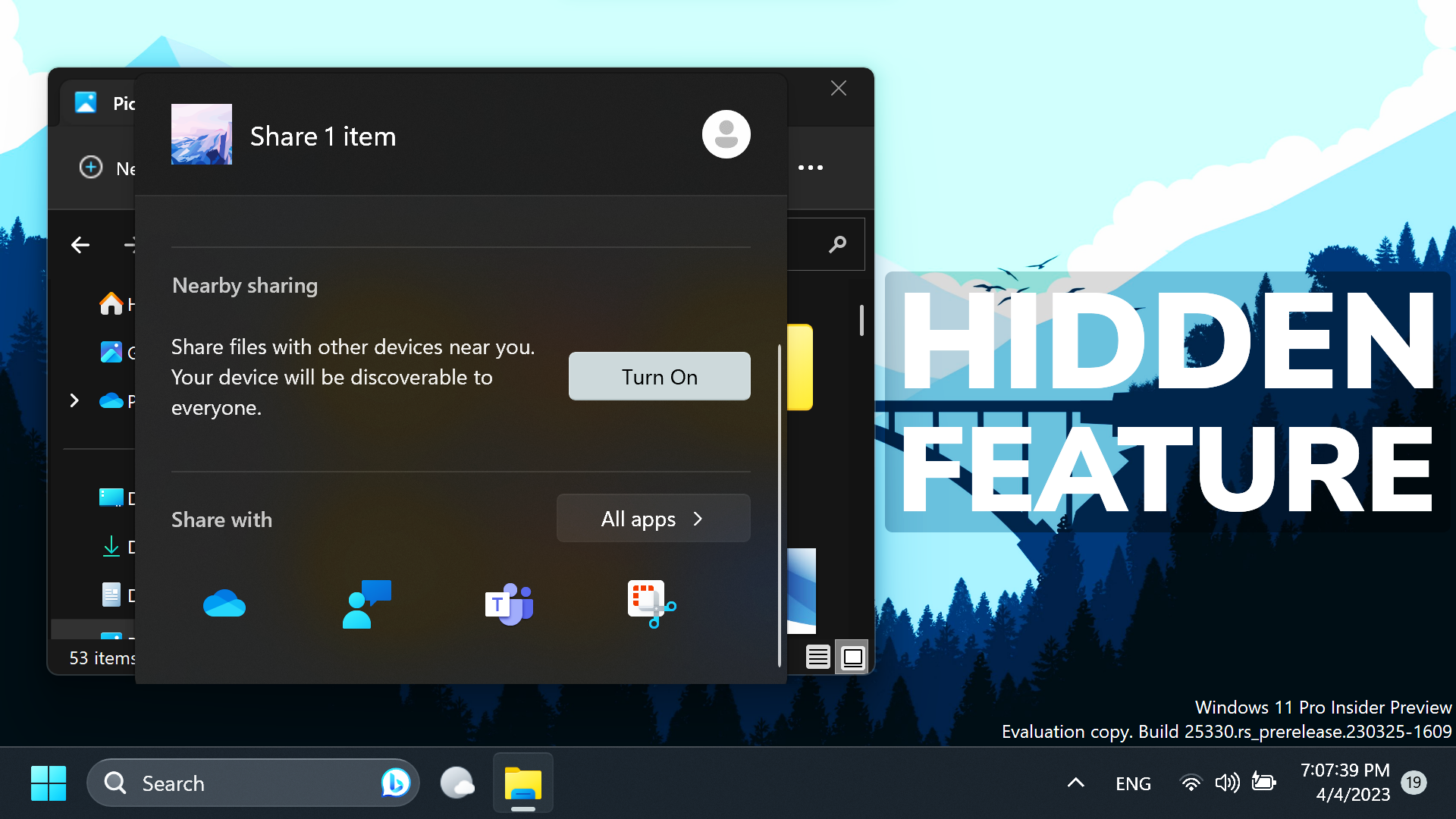This screenshot has height=819, width=1456.
Task: Open File Explorer from the taskbar
Action: tap(523, 783)
